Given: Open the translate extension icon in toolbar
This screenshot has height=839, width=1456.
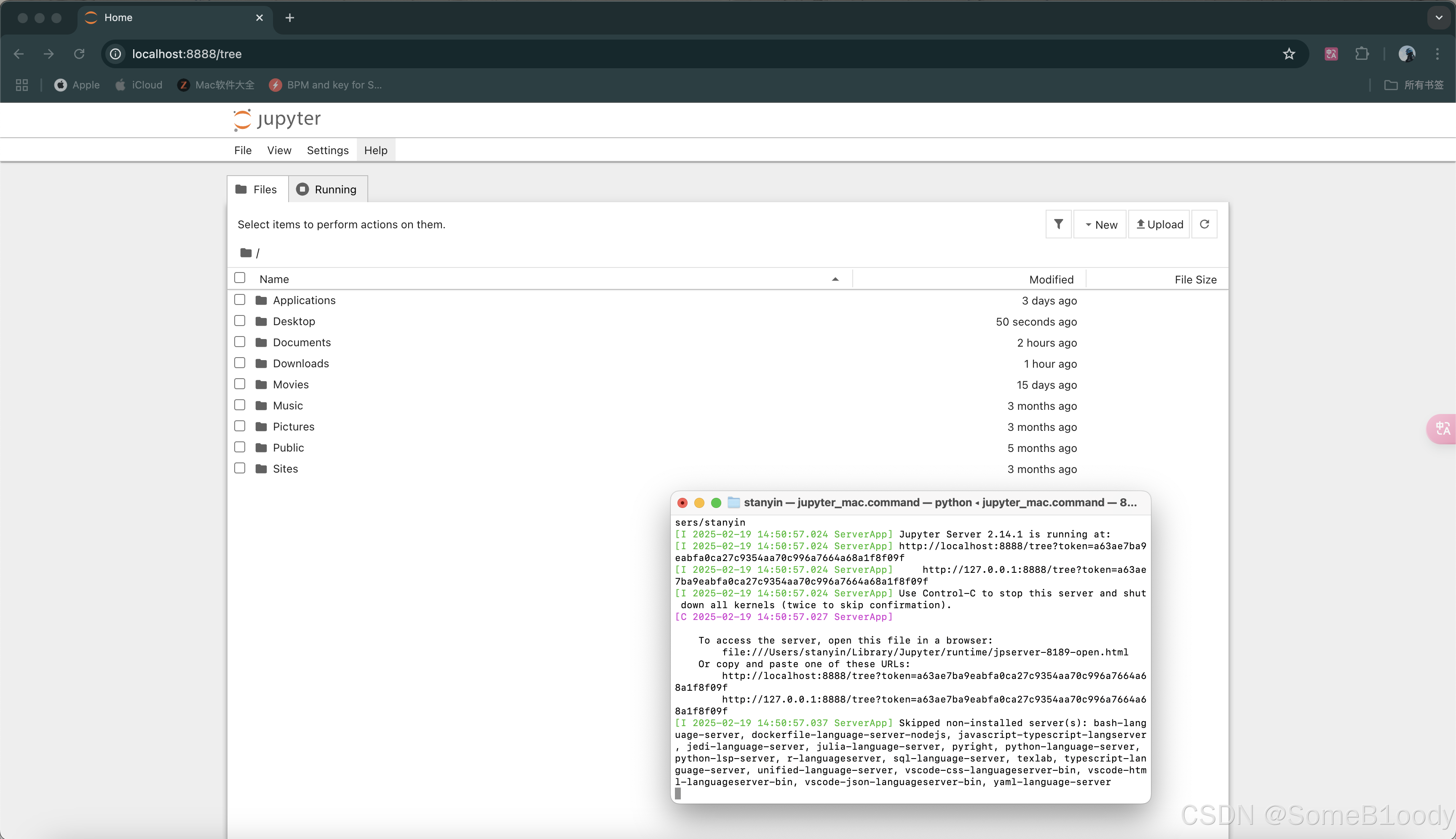Looking at the screenshot, I should (1331, 53).
